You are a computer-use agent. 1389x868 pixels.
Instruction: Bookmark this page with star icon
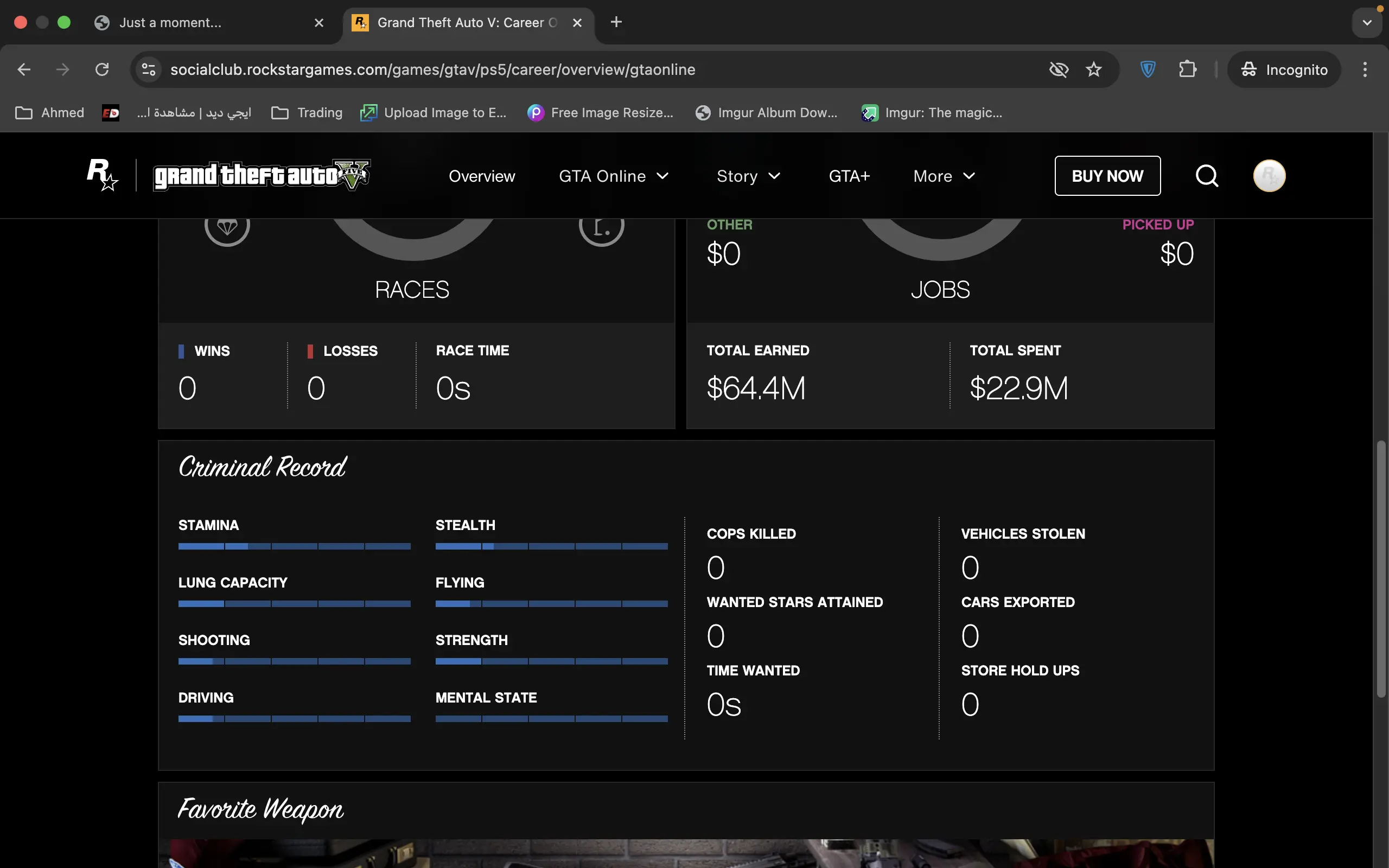(1093, 69)
